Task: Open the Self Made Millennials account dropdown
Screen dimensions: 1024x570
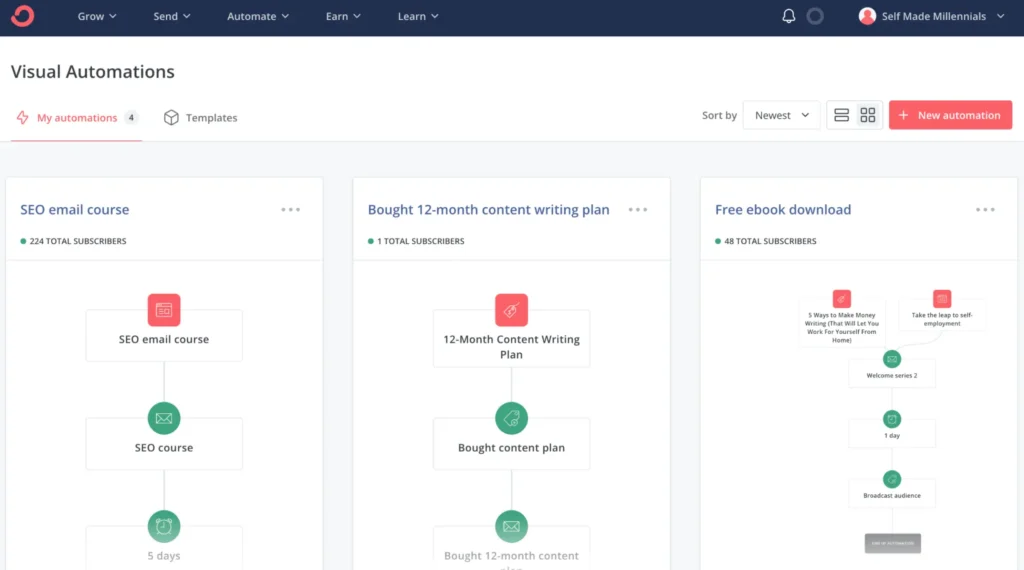Action: point(931,16)
